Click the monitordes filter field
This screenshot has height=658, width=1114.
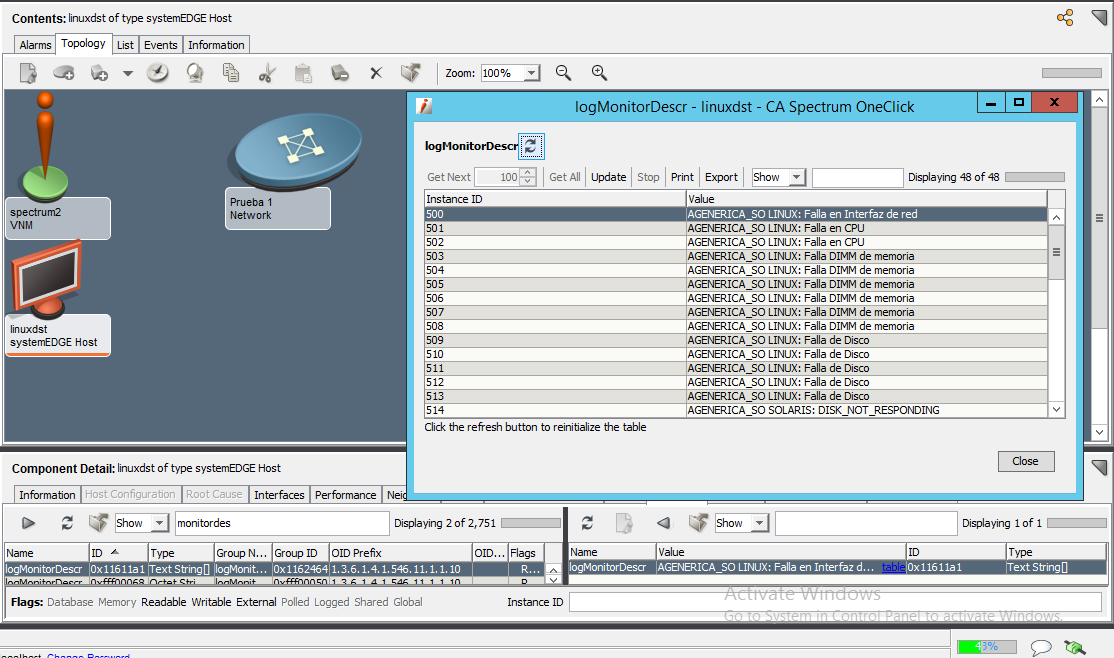tap(281, 523)
